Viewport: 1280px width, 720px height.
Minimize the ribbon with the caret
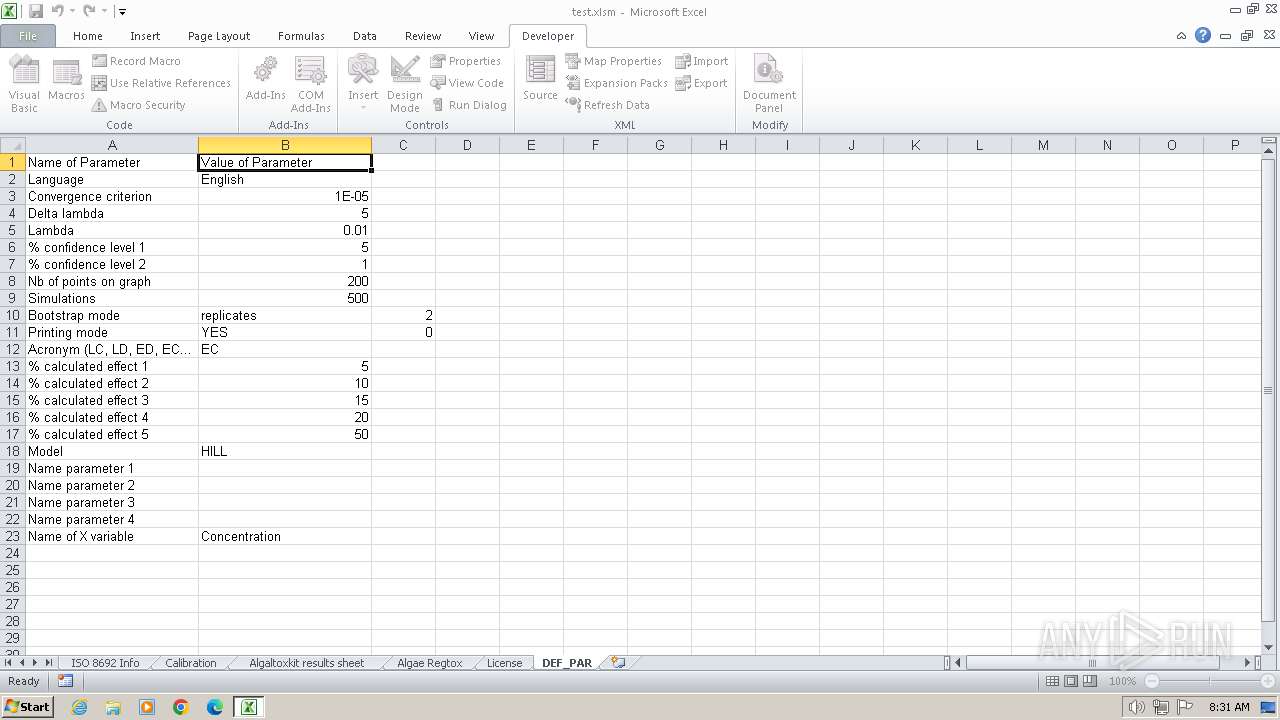(1181, 36)
